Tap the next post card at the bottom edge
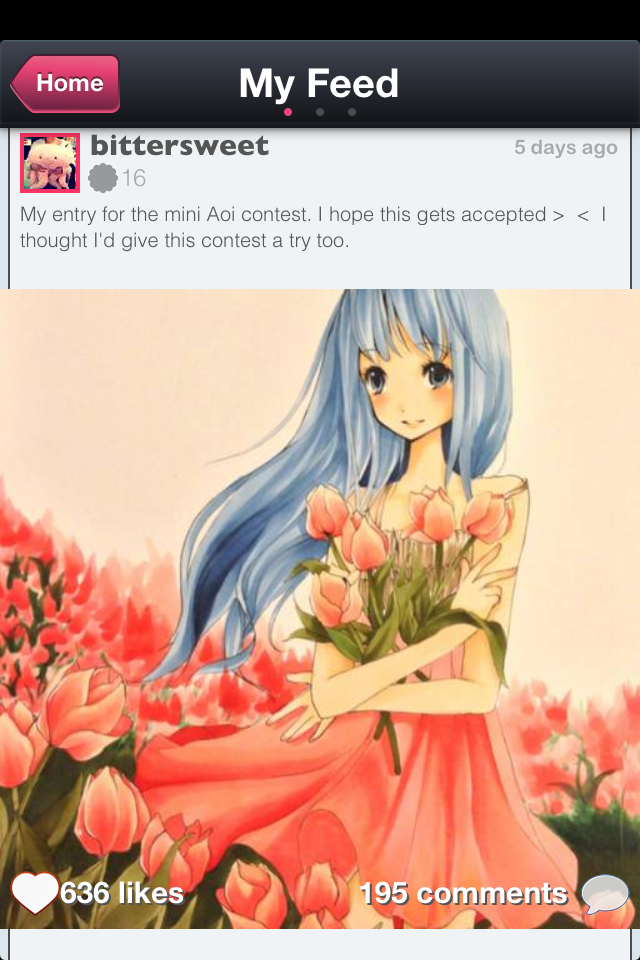Image resolution: width=640 pixels, height=960 pixels. point(320,944)
